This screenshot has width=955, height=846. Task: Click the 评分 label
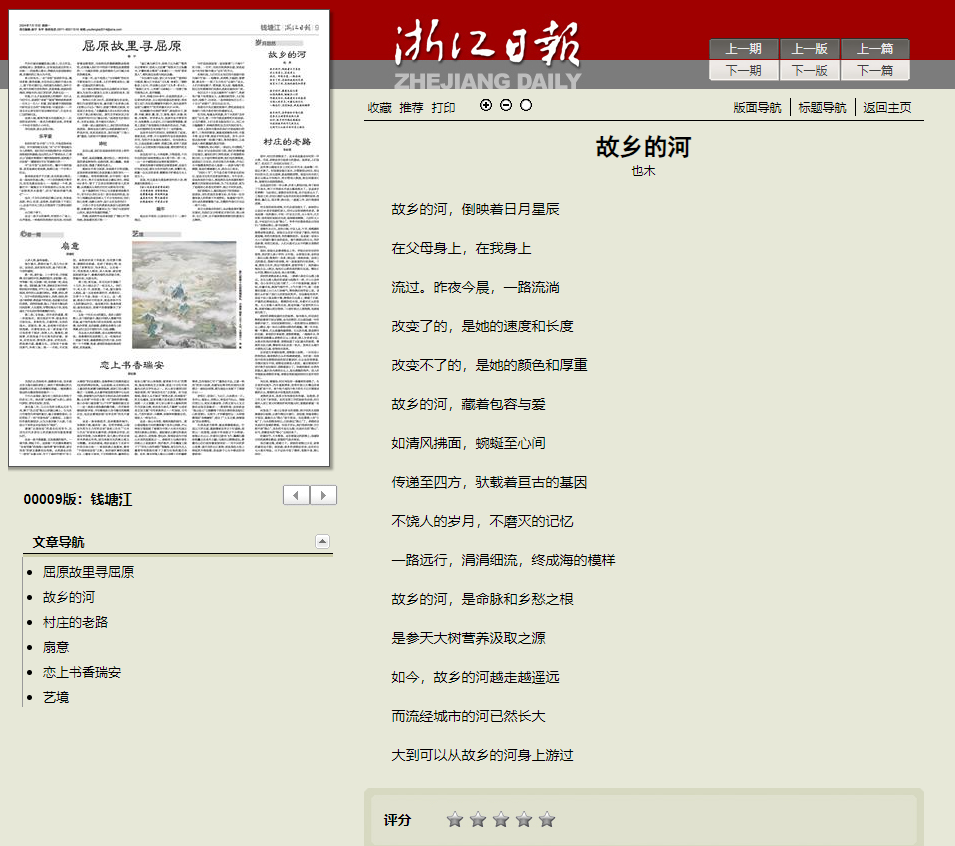click(x=397, y=820)
